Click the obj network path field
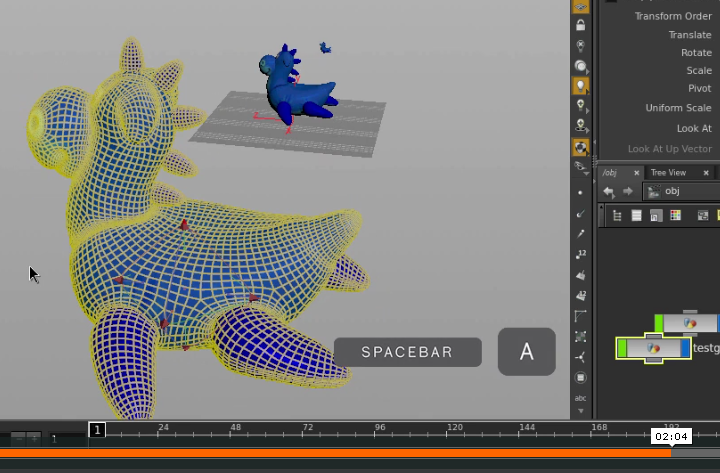This screenshot has height=473, width=720. pos(681,191)
